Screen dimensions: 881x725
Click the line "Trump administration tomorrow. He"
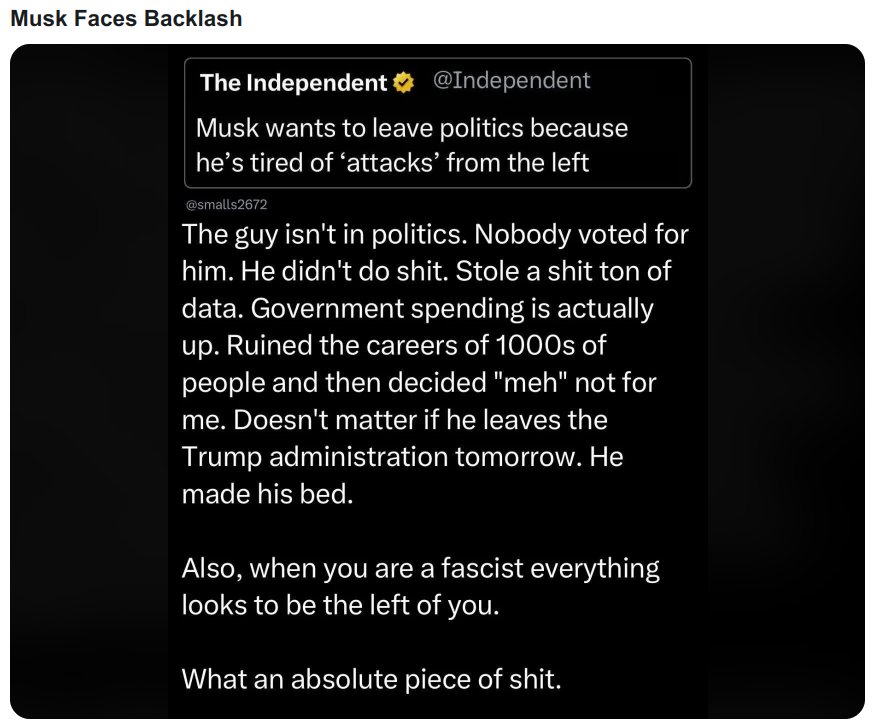pos(402,457)
